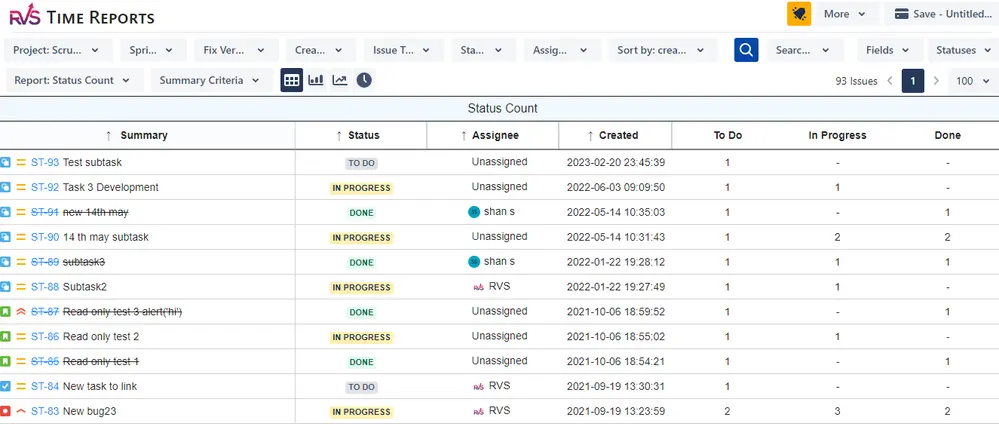Image resolution: width=999 pixels, height=424 pixels.
Task: Switch to the line trend chart icon
Action: [340, 80]
